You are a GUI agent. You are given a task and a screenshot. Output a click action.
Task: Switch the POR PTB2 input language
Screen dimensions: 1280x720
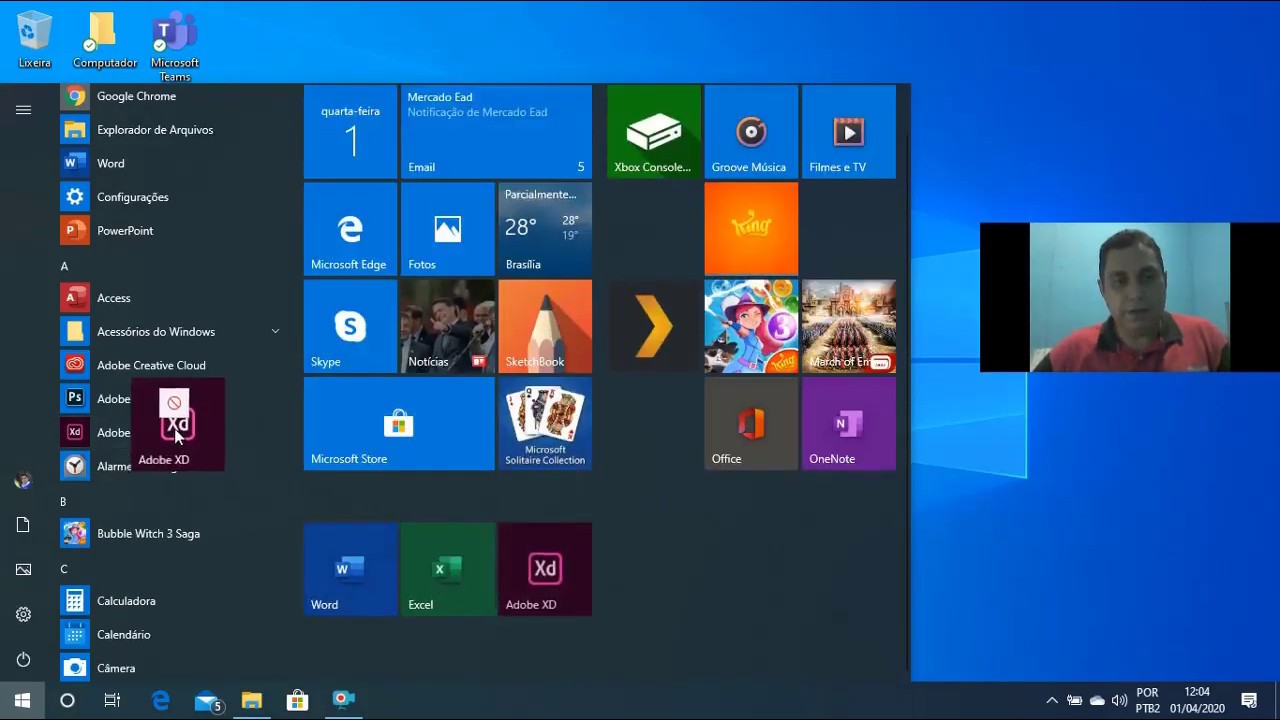coord(1148,701)
